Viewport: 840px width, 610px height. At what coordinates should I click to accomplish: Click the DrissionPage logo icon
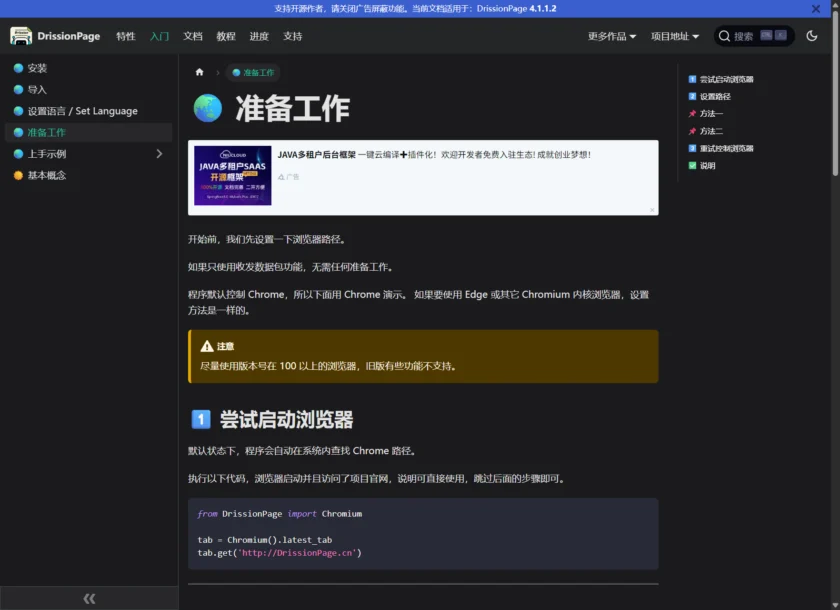coord(21,35)
